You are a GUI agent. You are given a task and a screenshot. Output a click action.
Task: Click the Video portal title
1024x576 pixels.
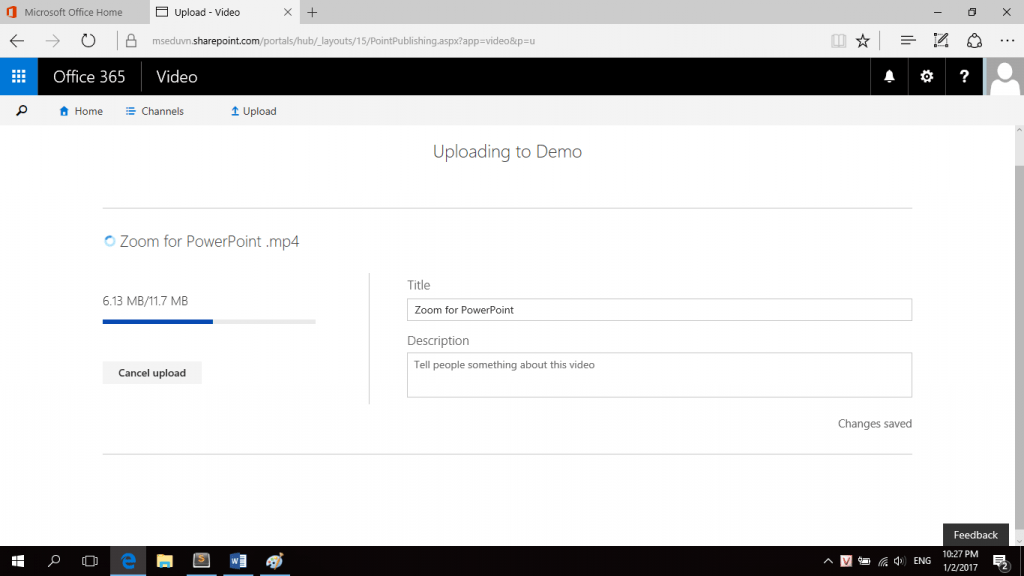click(176, 77)
